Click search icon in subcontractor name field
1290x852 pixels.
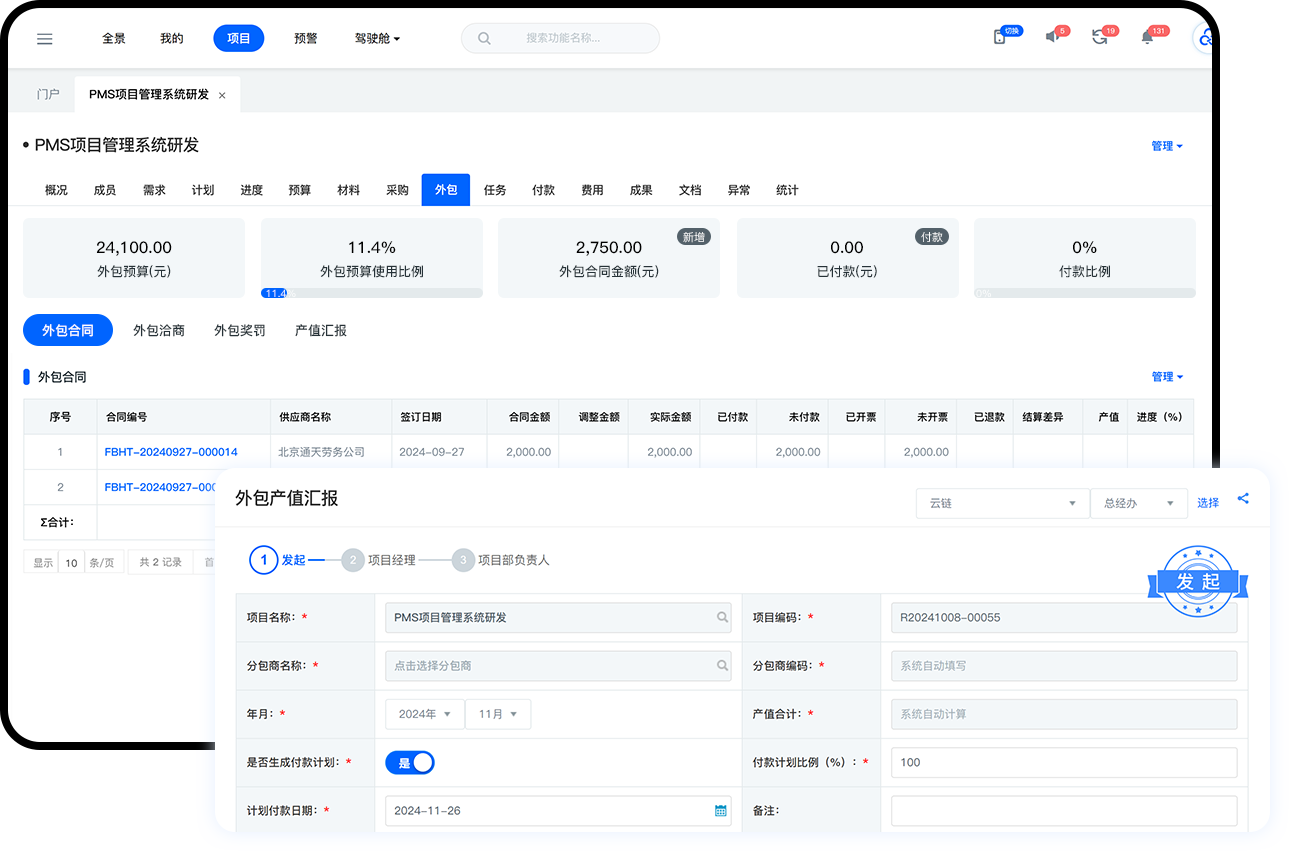[722, 666]
